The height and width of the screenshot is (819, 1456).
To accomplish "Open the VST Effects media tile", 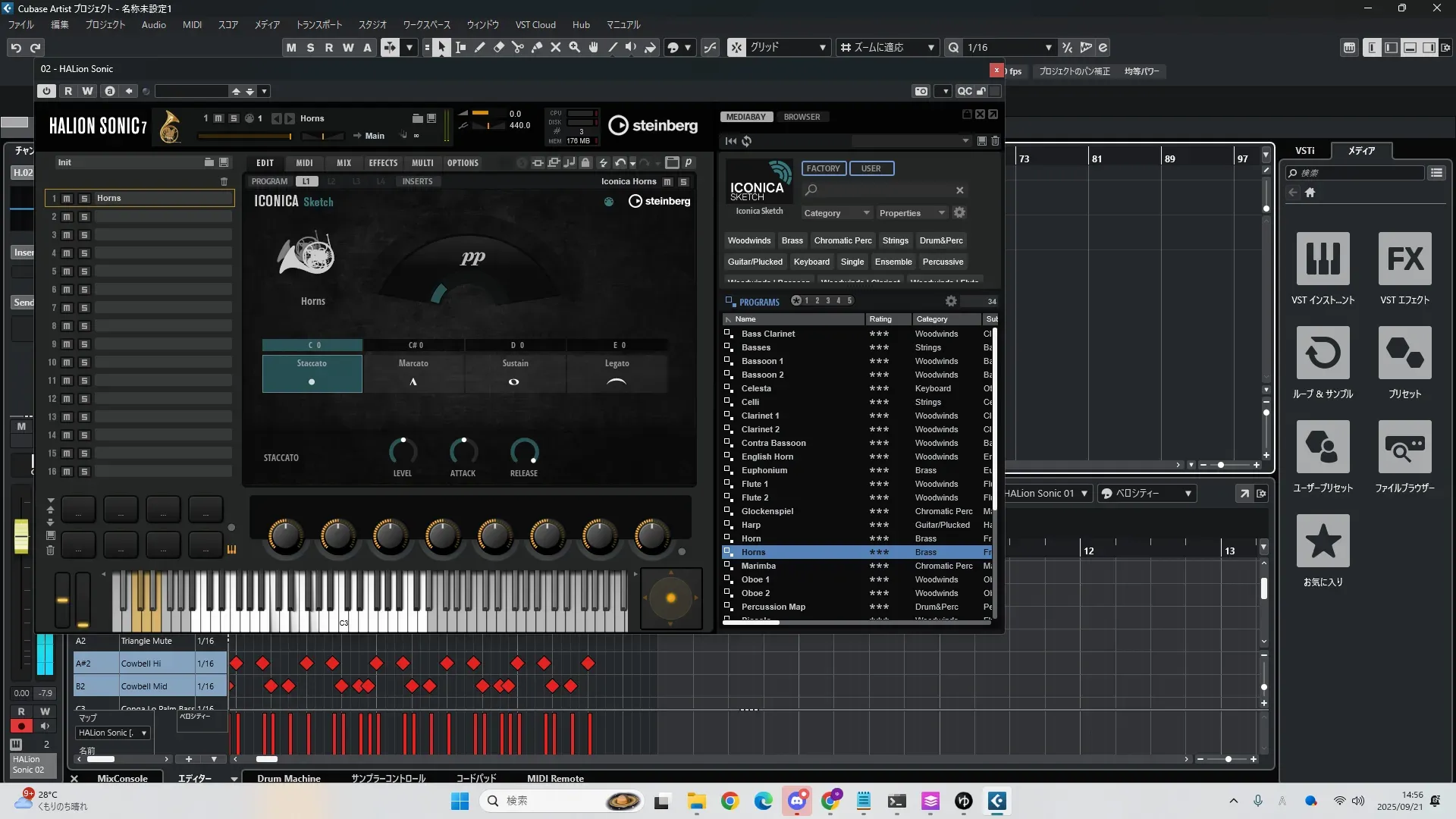I will [1404, 259].
